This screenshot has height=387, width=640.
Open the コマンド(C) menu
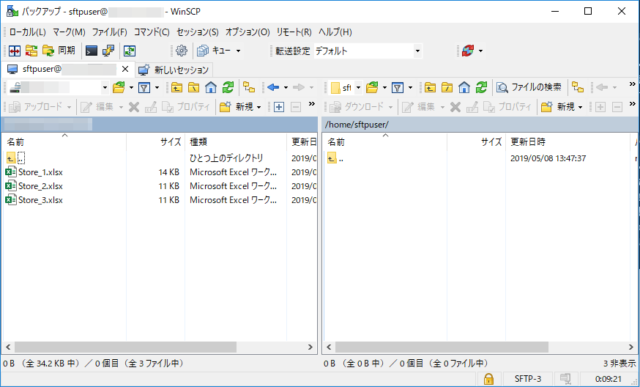(x=152, y=32)
